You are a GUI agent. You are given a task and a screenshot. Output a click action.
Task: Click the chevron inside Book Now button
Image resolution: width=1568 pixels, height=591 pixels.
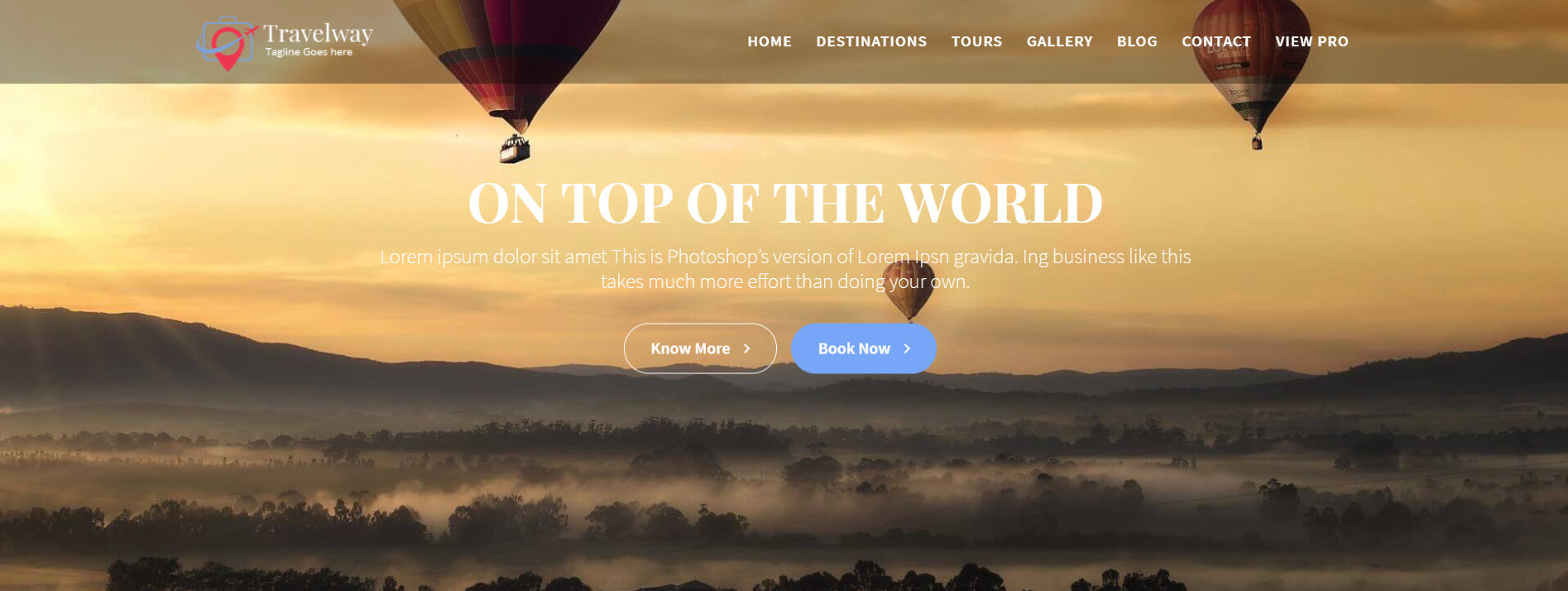click(907, 348)
